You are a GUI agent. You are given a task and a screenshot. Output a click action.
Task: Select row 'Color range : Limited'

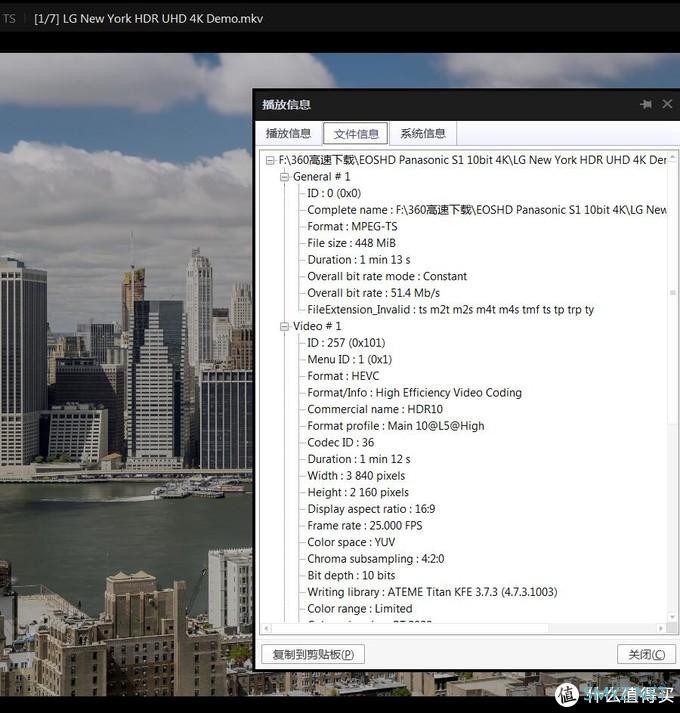[x=360, y=608]
